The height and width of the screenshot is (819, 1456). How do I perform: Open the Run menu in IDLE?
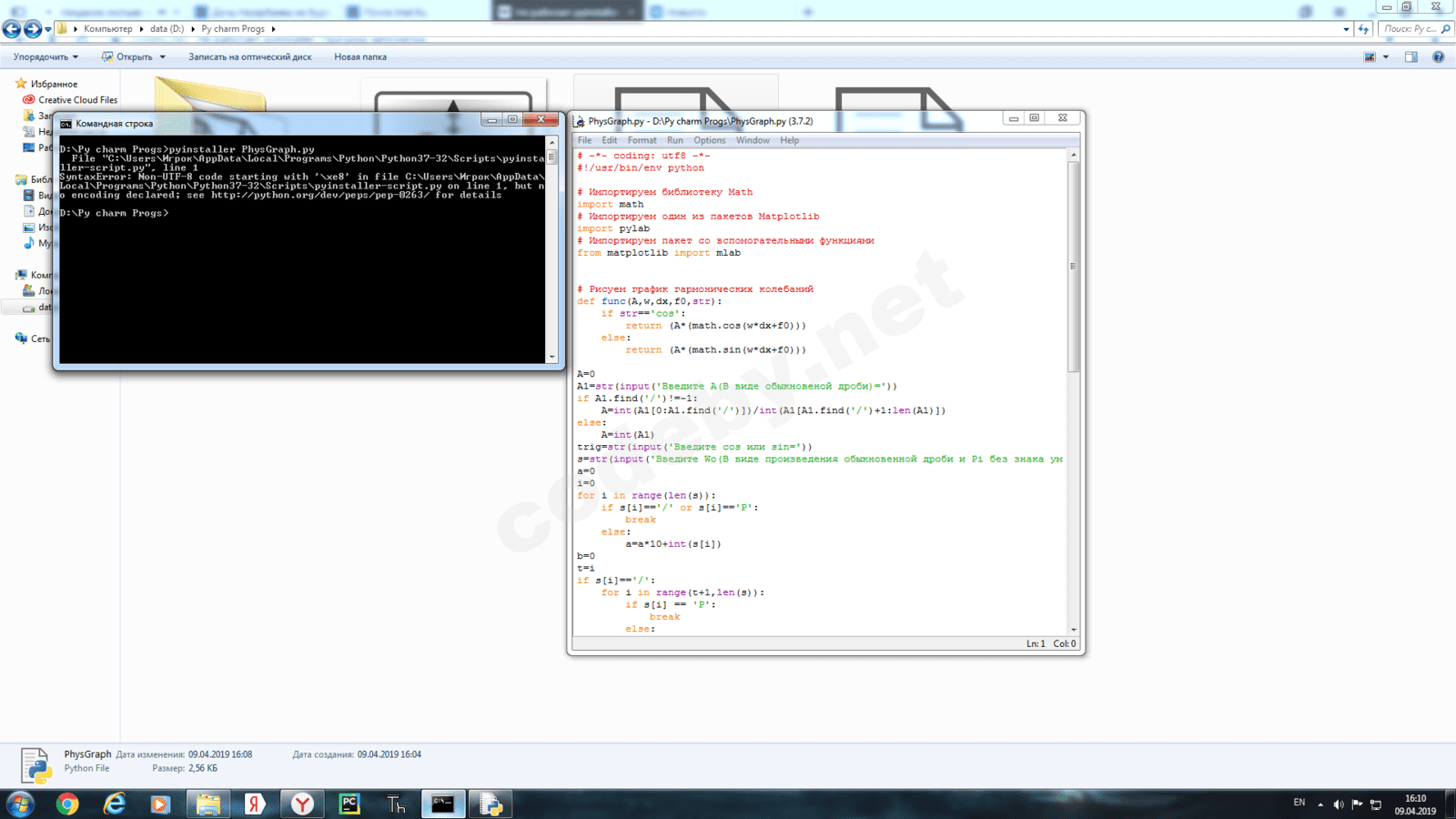click(x=674, y=140)
